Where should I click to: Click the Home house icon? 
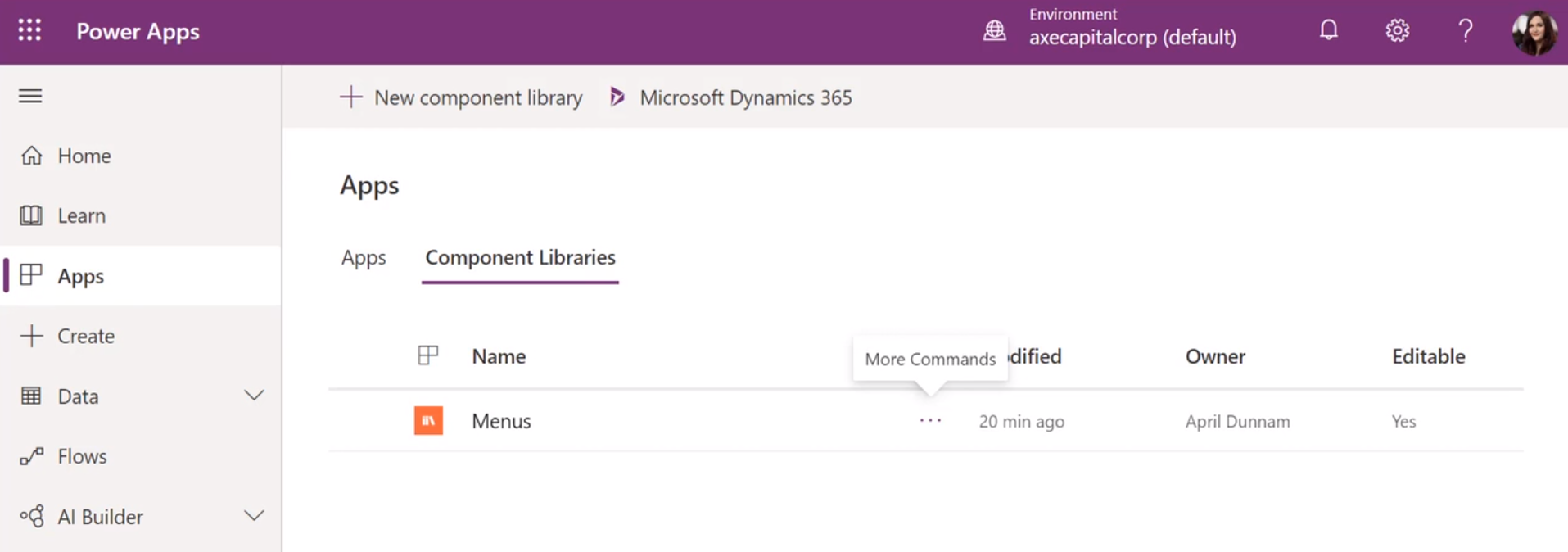click(x=31, y=156)
